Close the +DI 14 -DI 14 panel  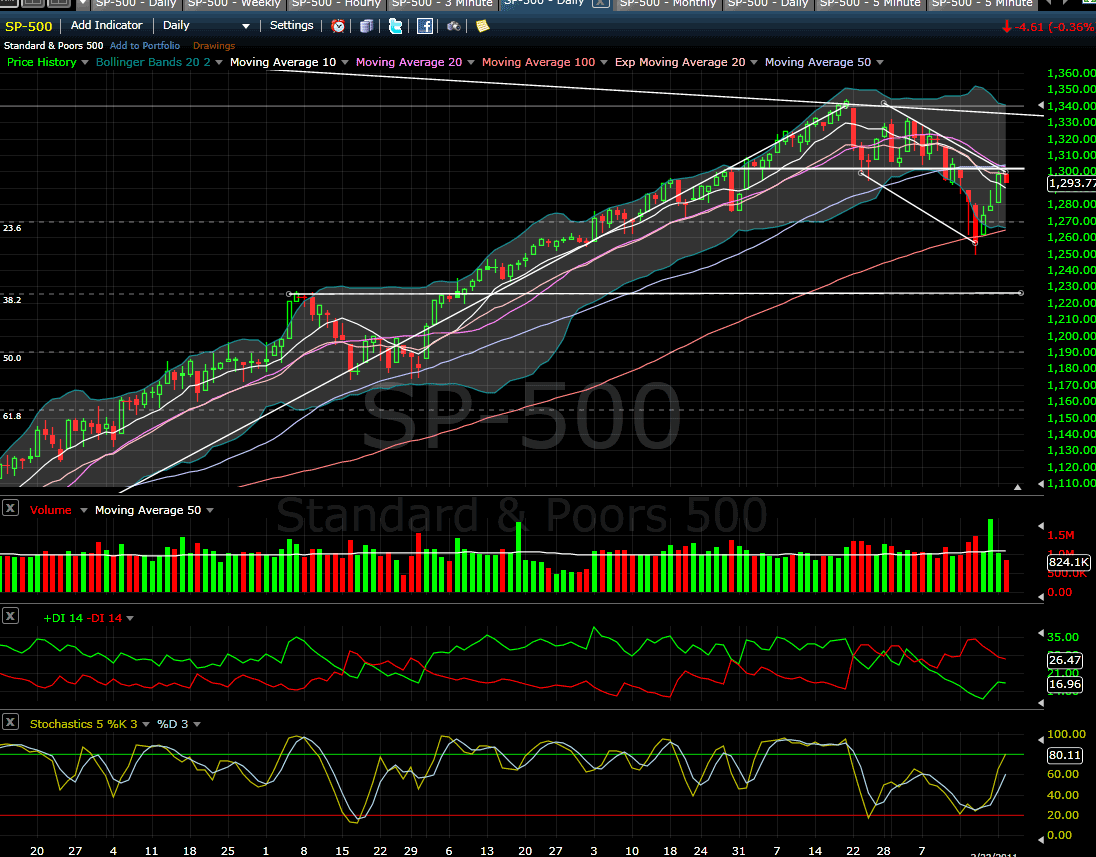10,616
